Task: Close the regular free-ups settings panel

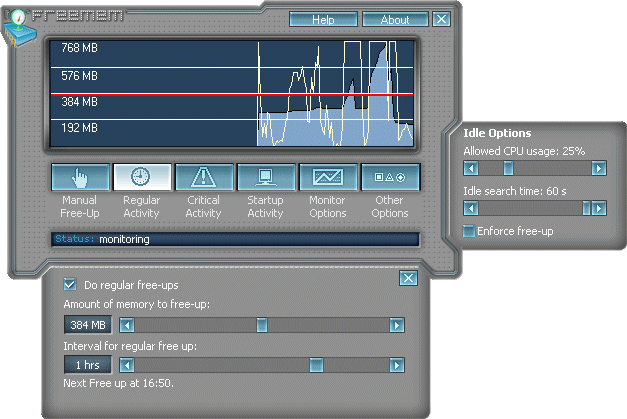Action: 408,278
